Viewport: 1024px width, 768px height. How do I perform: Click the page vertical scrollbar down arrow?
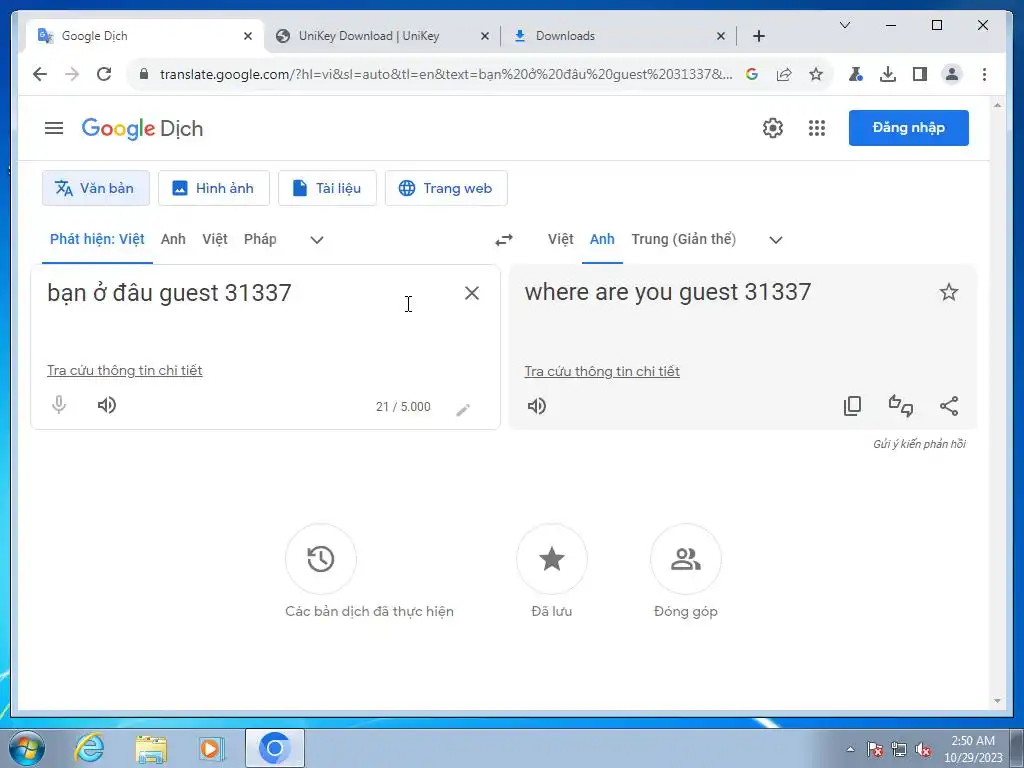997,701
